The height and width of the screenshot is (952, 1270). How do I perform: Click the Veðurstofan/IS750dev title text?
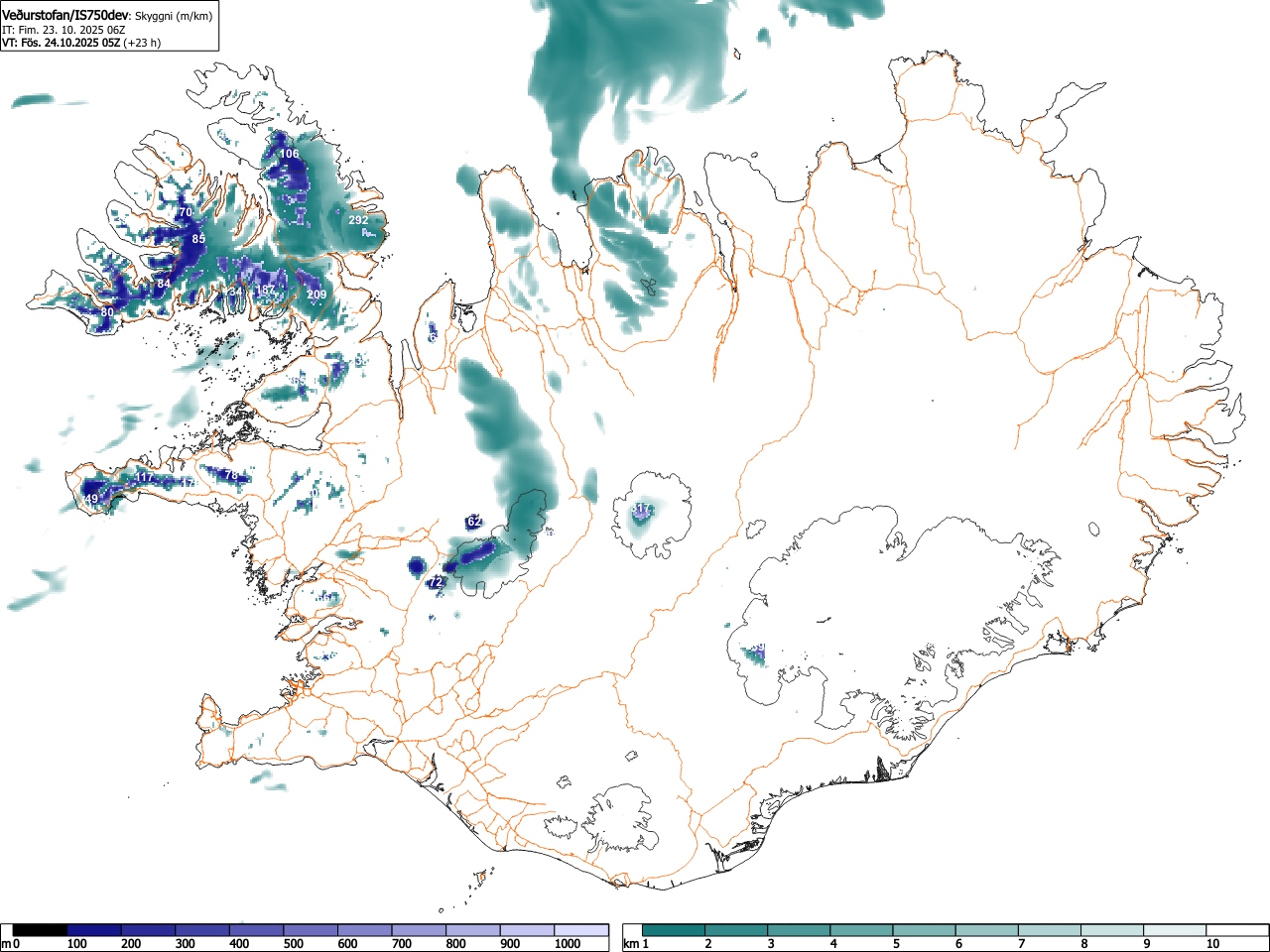pos(65,15)
